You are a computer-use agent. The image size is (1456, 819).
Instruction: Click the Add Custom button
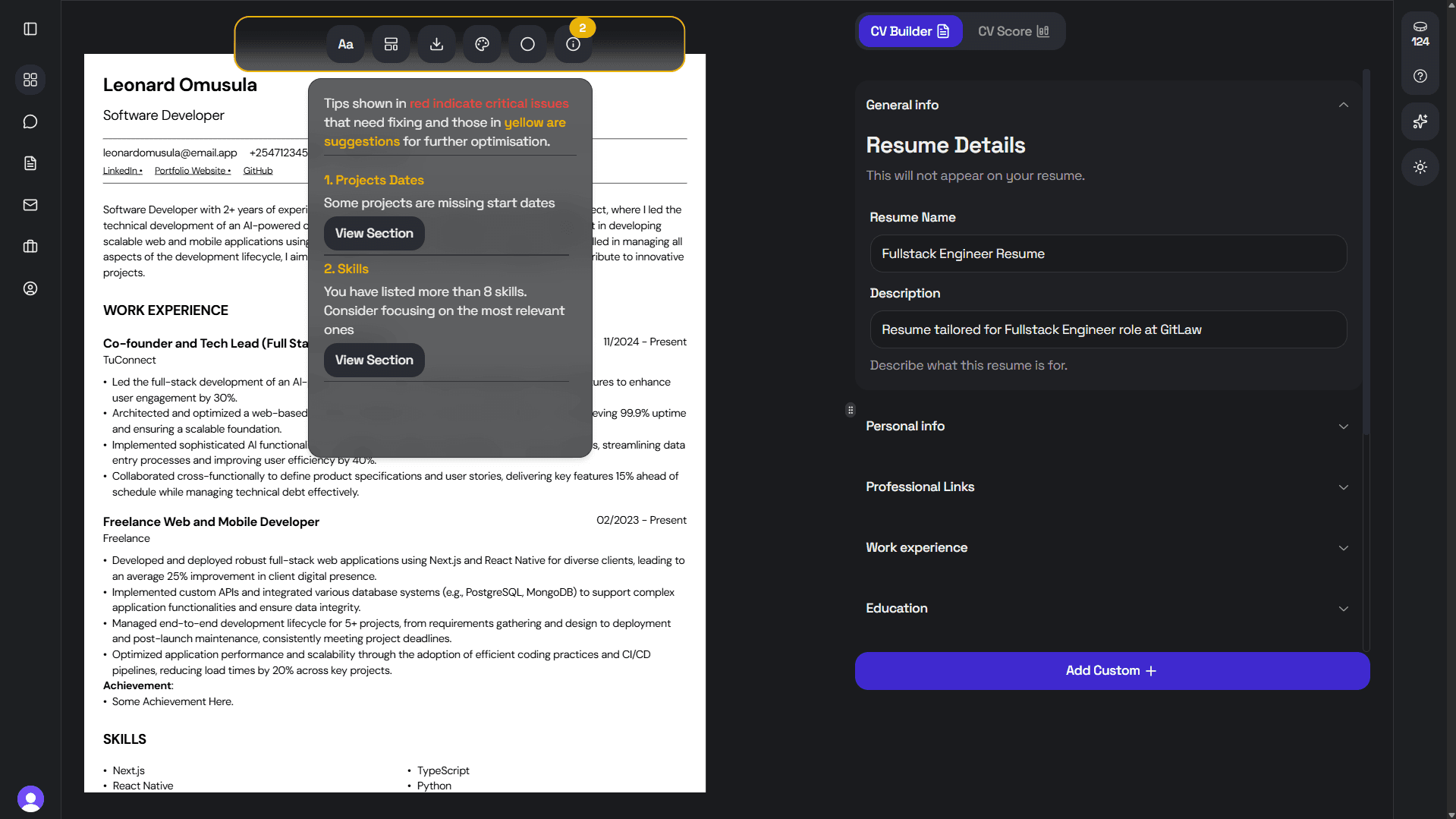[x=1112, y=670]
